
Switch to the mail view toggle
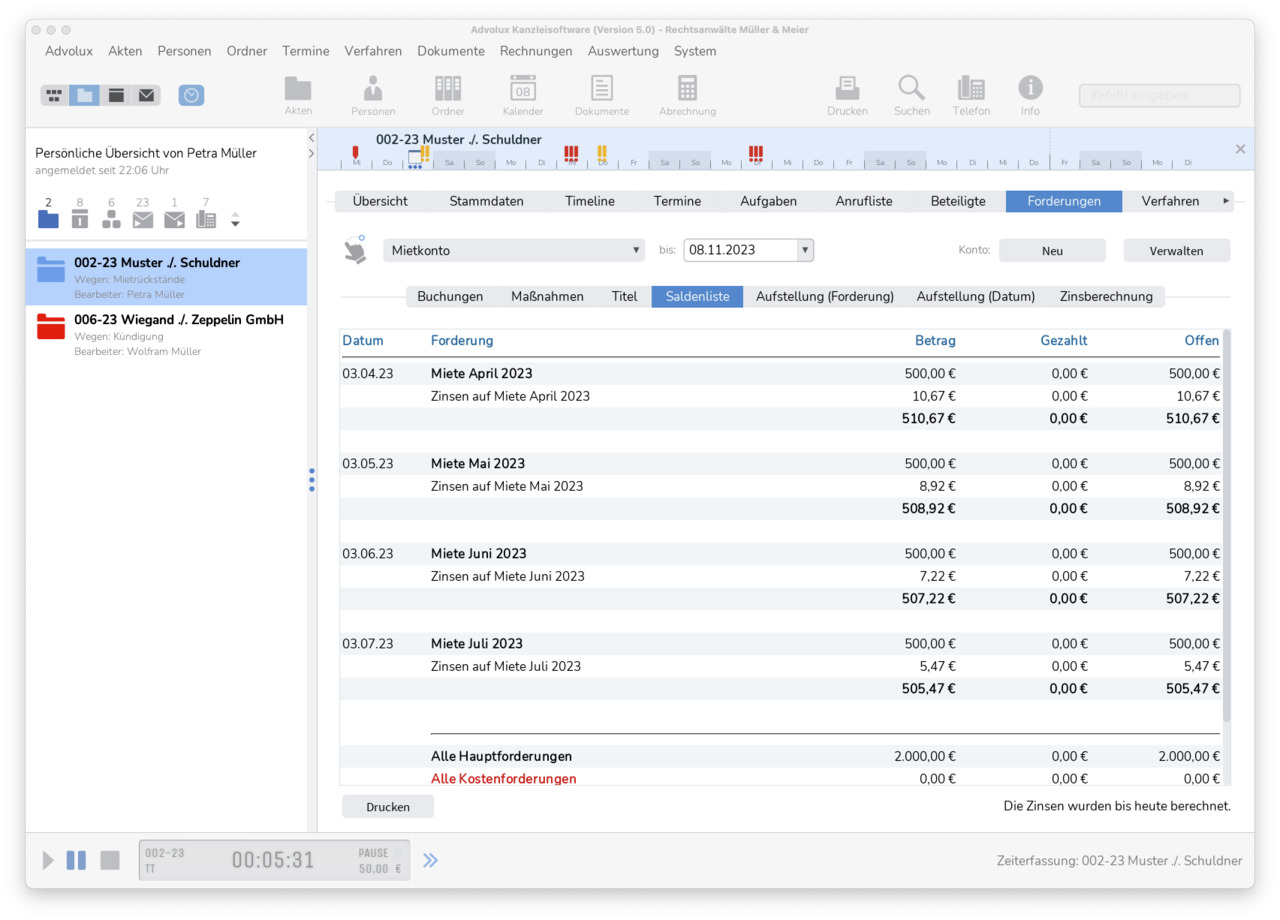pyautogui.click(x=147, y=95)
